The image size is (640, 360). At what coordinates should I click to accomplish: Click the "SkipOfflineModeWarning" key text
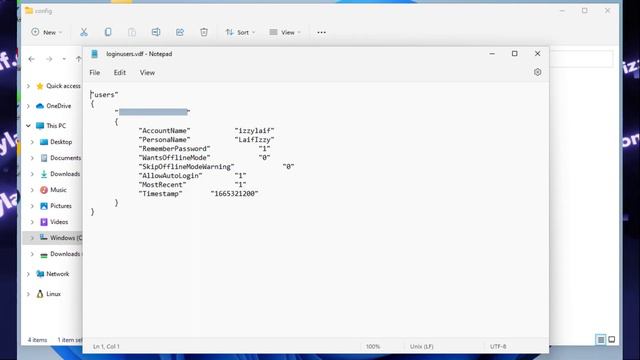click(x=187, y=167)
